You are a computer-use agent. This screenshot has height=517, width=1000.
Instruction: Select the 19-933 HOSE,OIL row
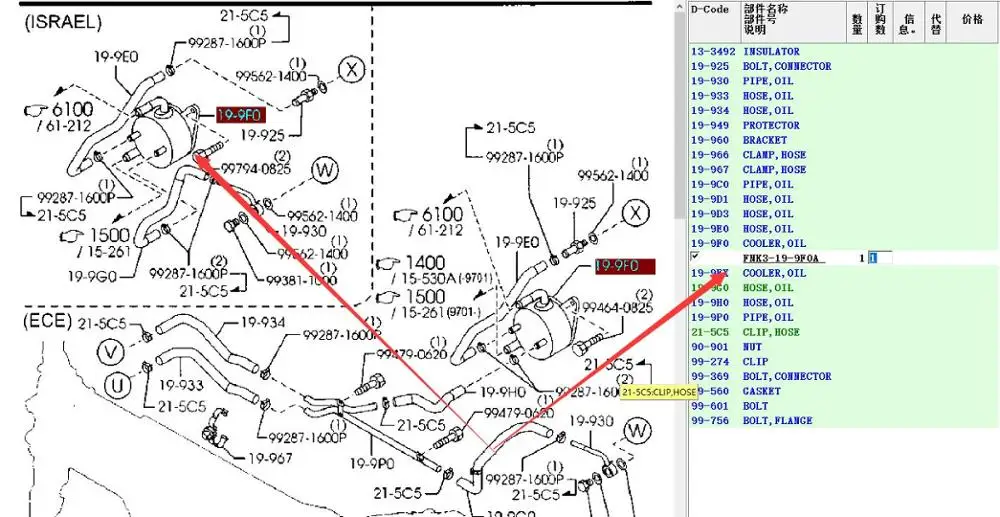(842, 96)
